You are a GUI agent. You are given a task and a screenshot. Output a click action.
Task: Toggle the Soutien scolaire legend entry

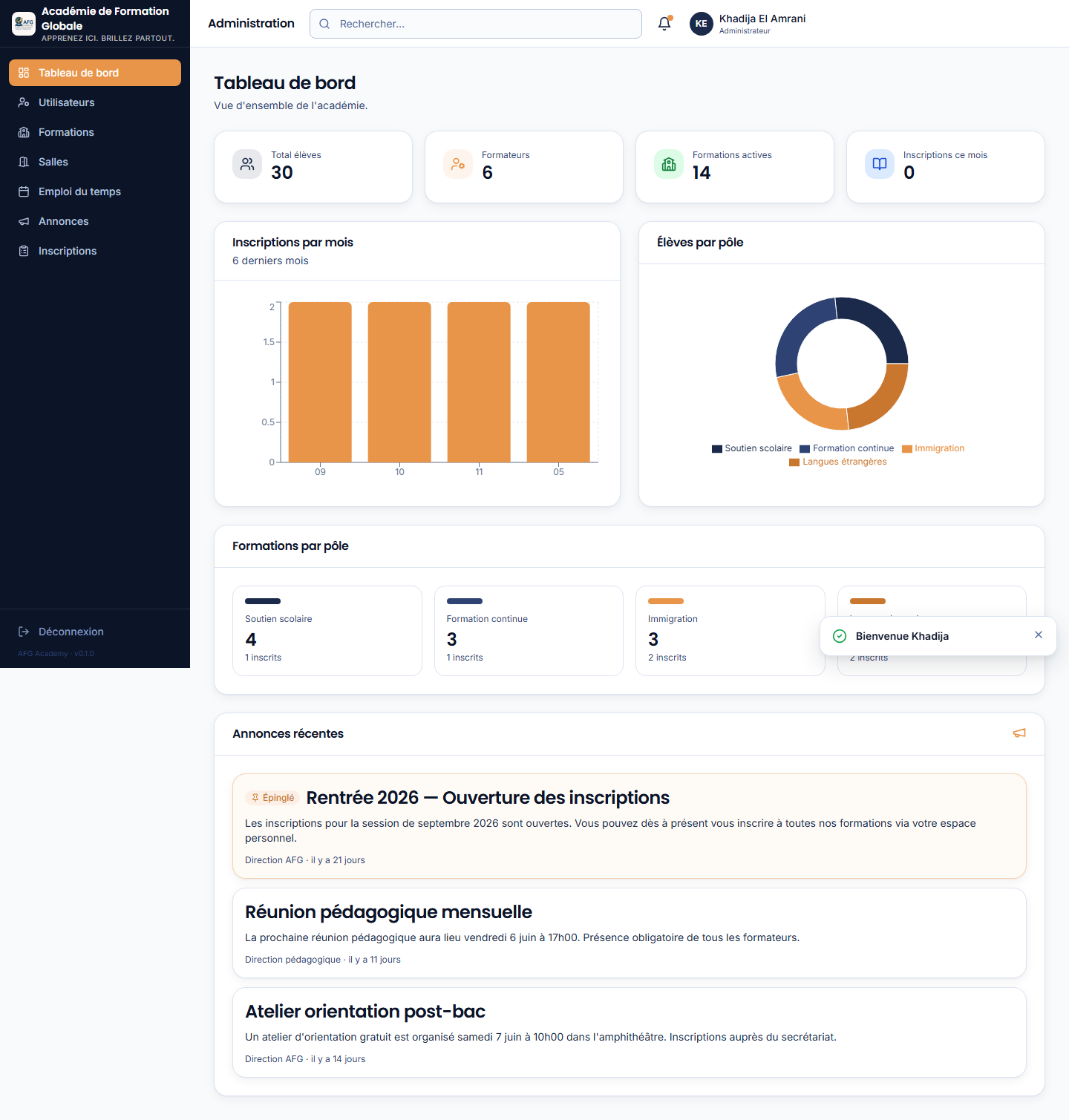(751, 448)
